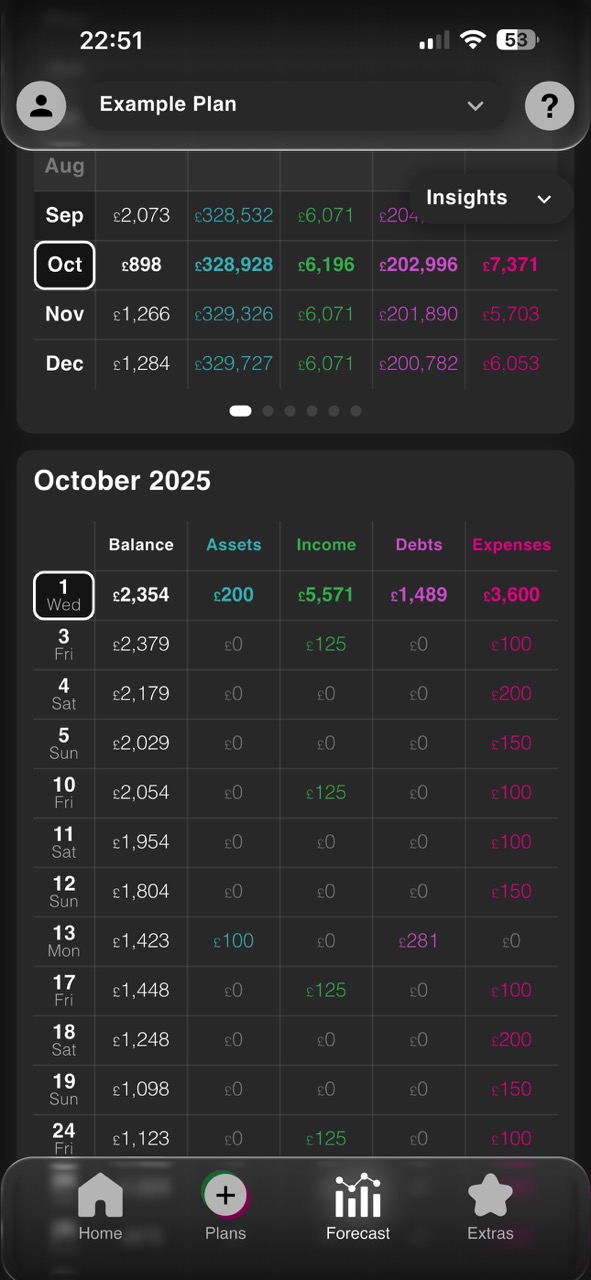Tap the Plans plus icon
Viewport: 591px width, 1280px height.
point(225,1193)
